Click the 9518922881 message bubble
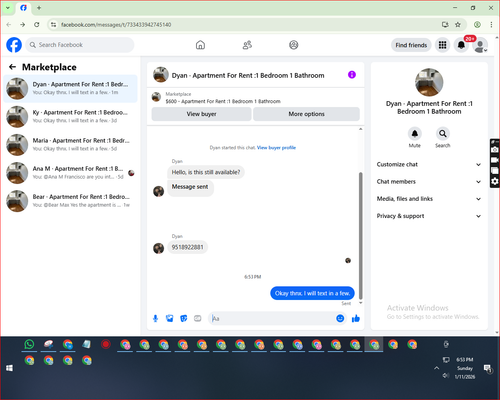Screen dimensions: 500x400 pos(188,247)
